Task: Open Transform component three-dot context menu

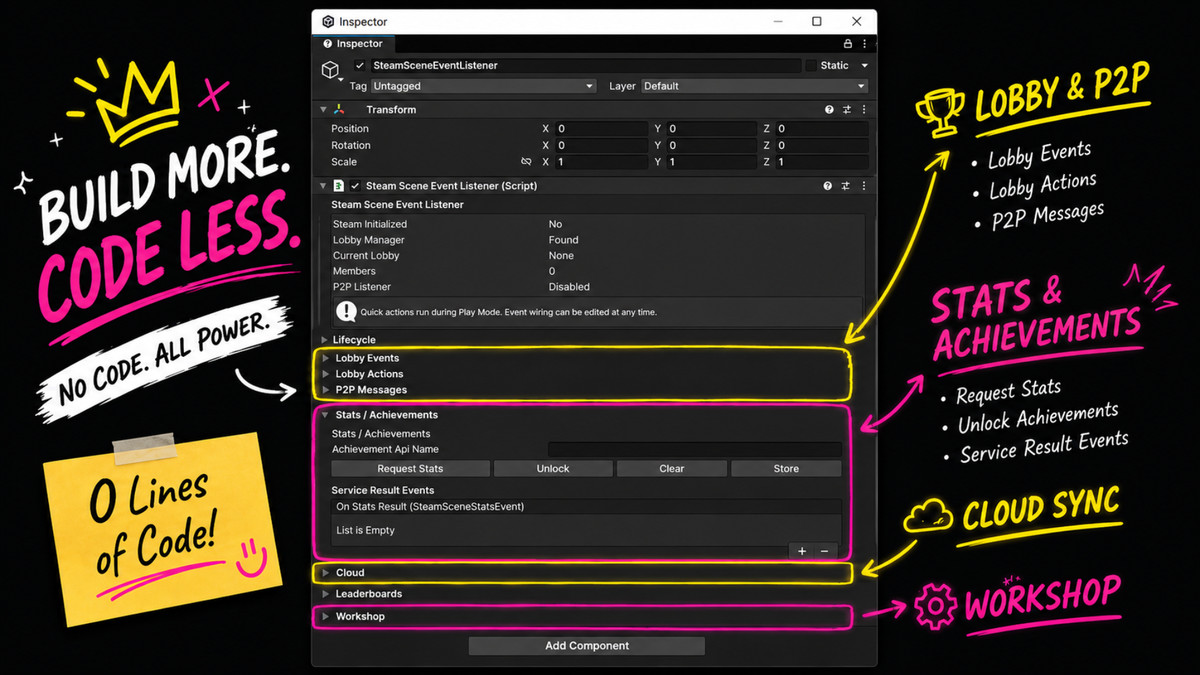Action: 864,110
